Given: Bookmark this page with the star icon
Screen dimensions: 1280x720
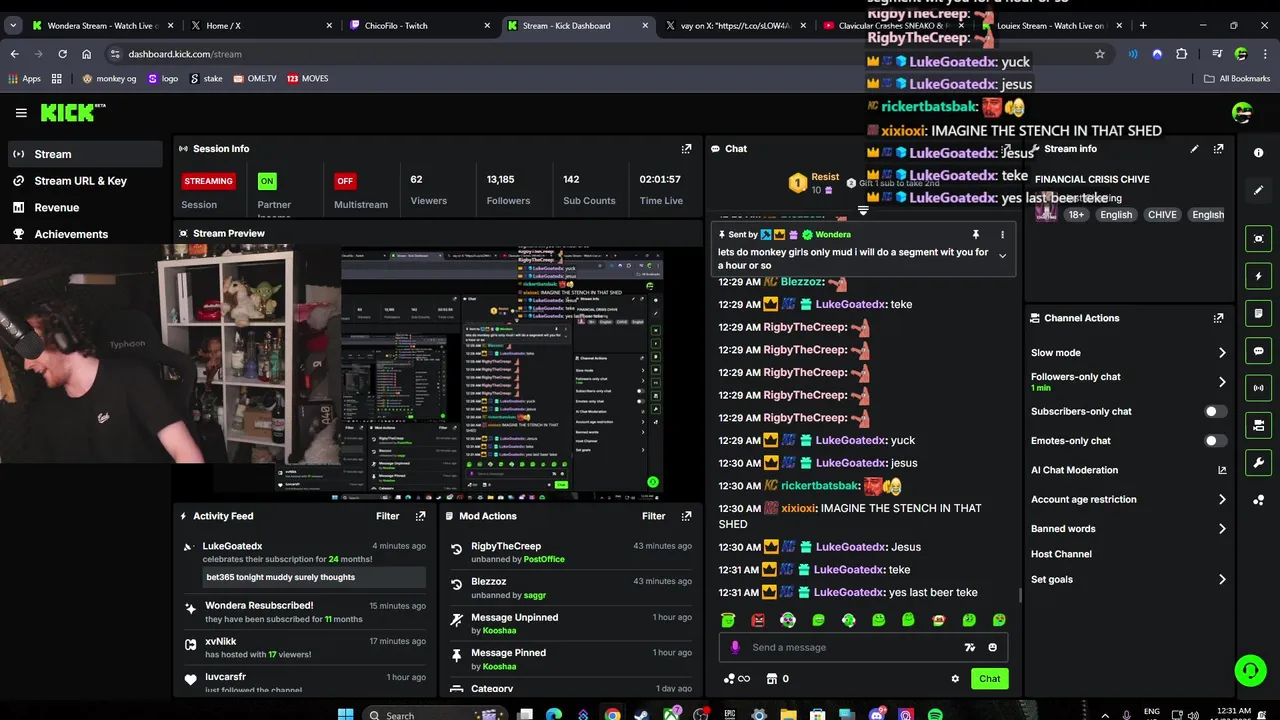Looking at the screenshot, I should (x=1100, y=54).
